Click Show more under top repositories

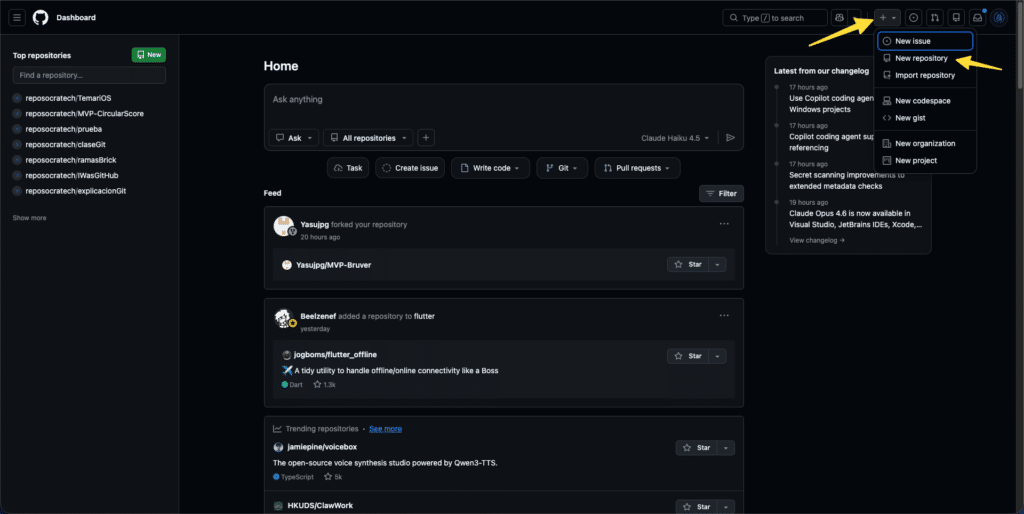(29, 217)
